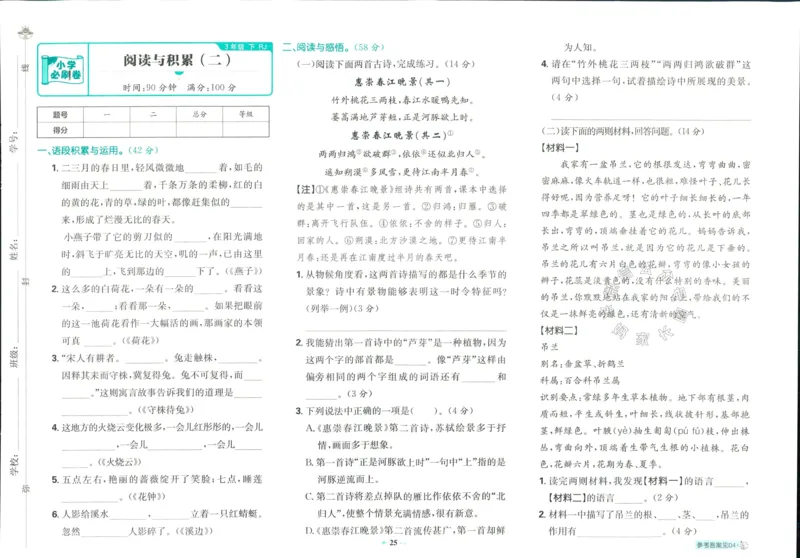
Task: Select '(一)阅读下面两首古诗,完成练习。(14分)'
Action: click(386, 64)
